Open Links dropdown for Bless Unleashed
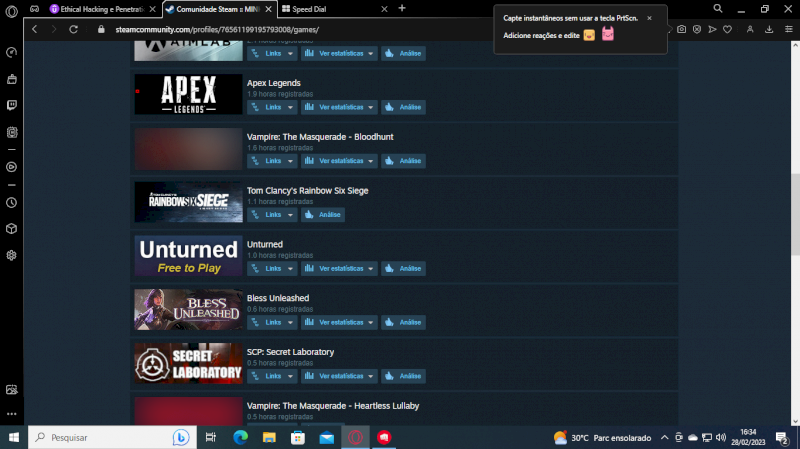Screen dimensions: 800x449 pos(272,322)
